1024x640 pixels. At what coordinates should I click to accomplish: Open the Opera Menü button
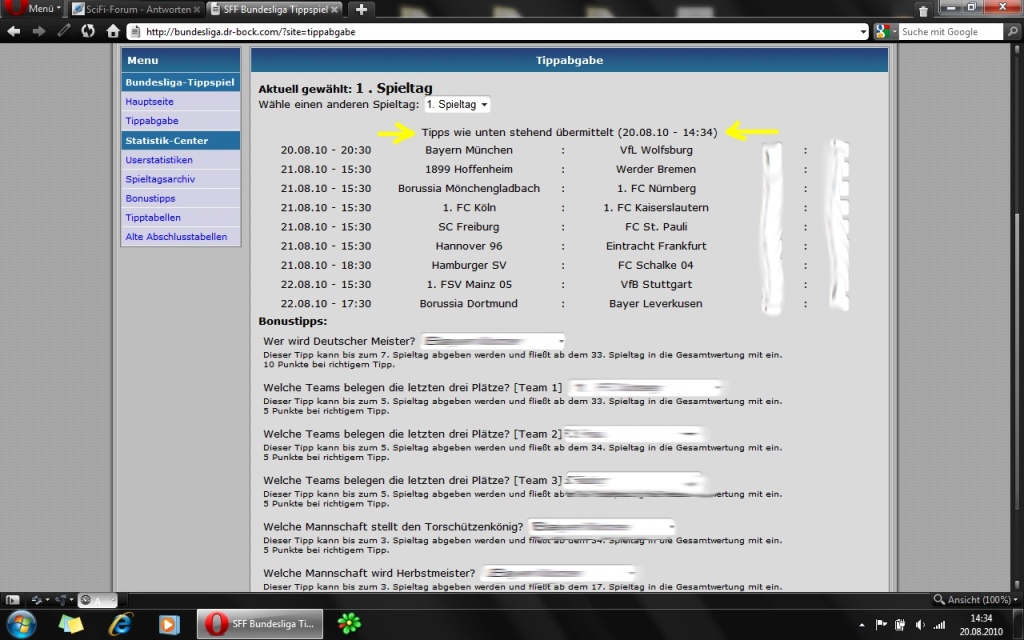coord(32,8)
